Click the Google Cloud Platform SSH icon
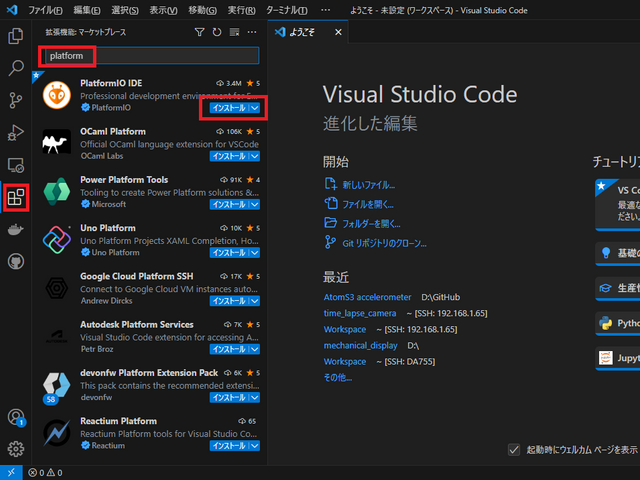 pyautogui.click(x=57, y=288)
